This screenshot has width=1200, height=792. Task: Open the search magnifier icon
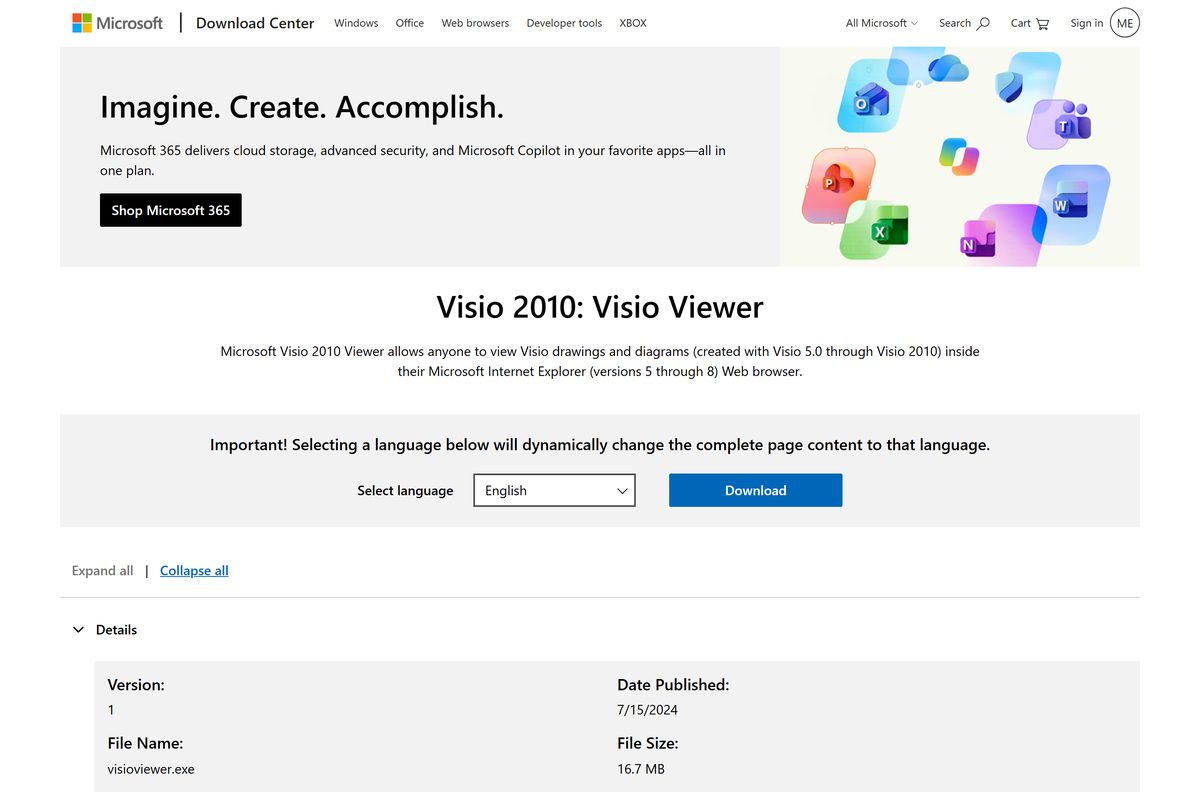pyautogui.click(x=983, y=23)
